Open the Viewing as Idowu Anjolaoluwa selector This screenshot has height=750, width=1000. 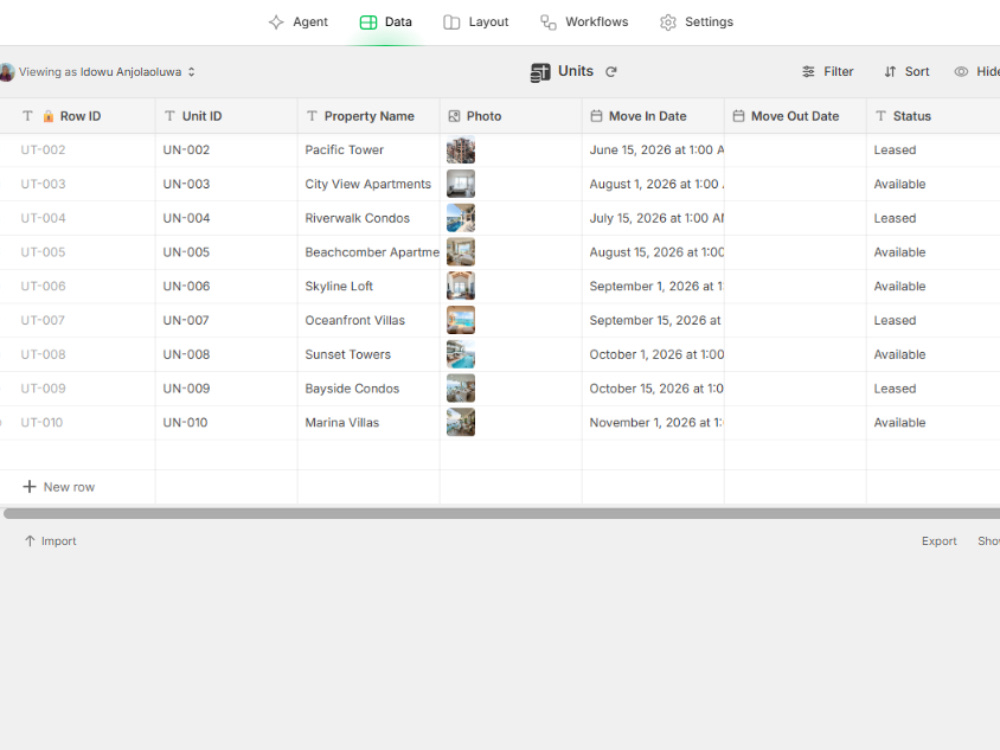[x=99, y=72]
